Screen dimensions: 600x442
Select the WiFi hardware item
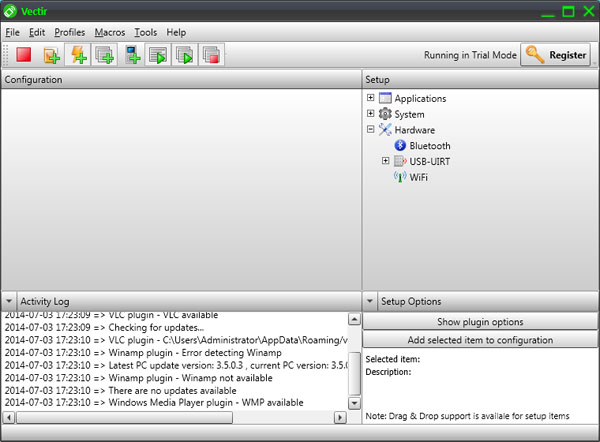(x=420, y=177)
